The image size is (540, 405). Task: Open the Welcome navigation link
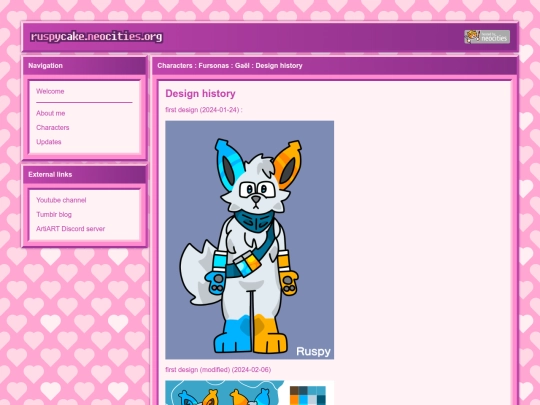click(50, 91)
